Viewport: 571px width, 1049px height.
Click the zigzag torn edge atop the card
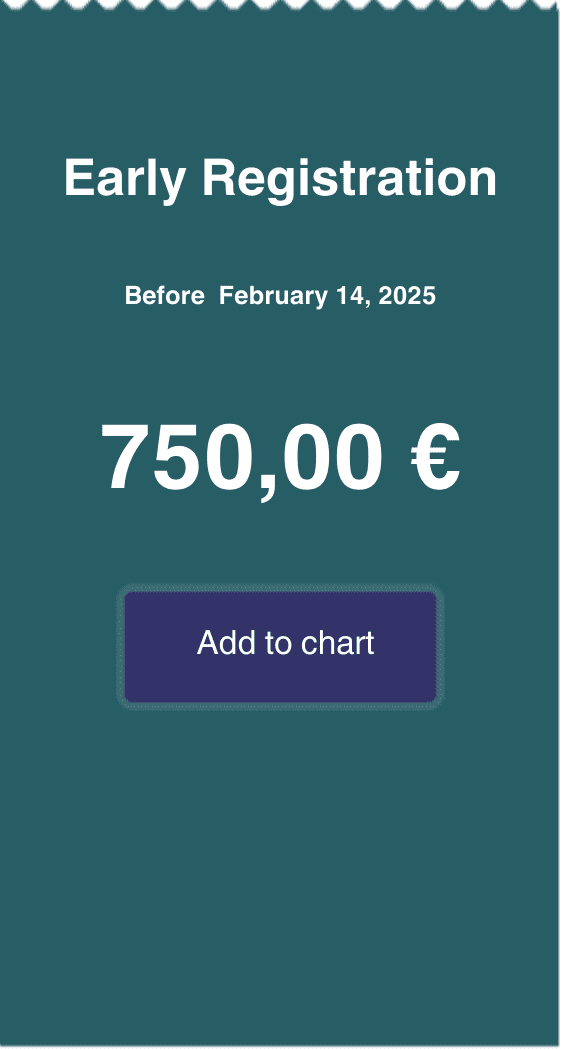coord(279,5)
